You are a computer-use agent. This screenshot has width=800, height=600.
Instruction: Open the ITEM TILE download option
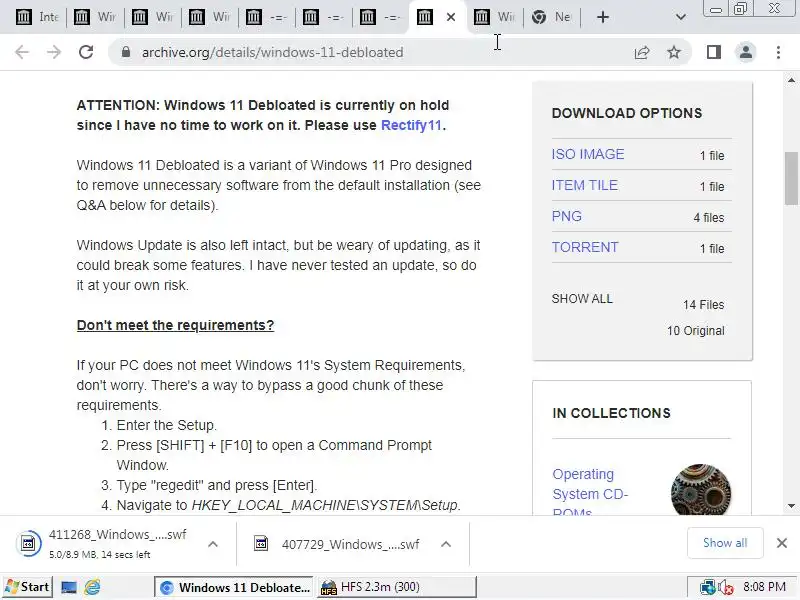coord(585,185)
